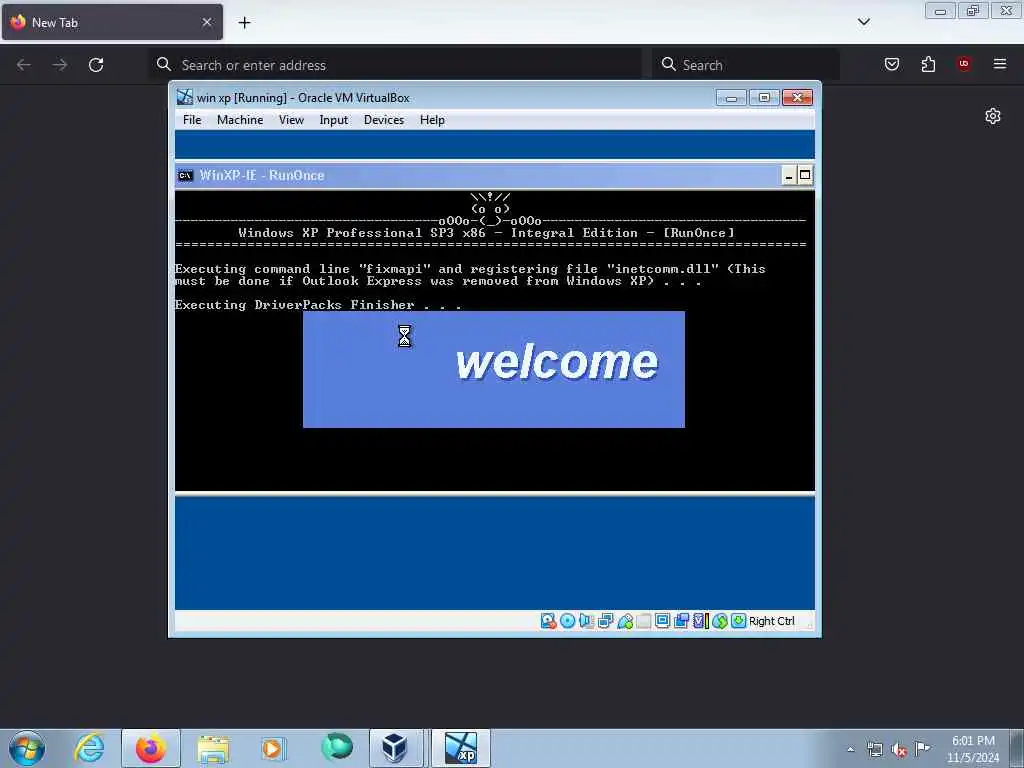Viewport: 1024px width, 768px height.
Task: Click the muted volume tray icon
Action: pos(899,750)
